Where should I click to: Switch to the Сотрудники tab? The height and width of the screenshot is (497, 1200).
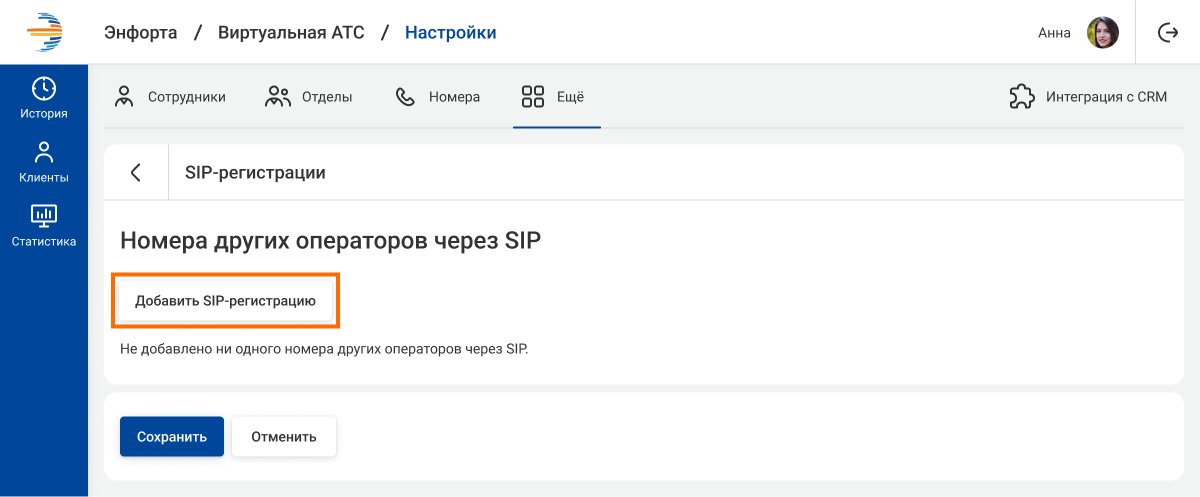click(x=170, y=97)
